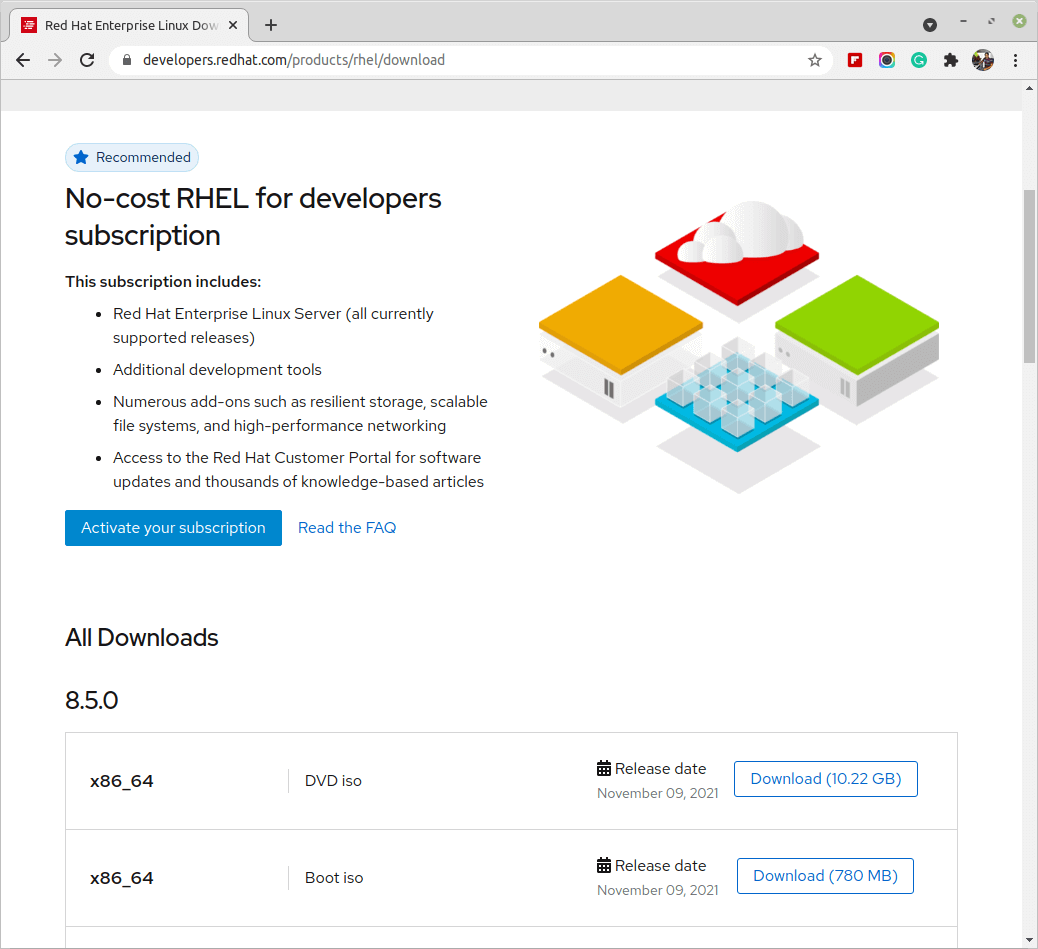Image resolution: width=1038 pixels, height=949 pixels.
Task: Click the RHEL servers illustration
Action: point(739,347)
